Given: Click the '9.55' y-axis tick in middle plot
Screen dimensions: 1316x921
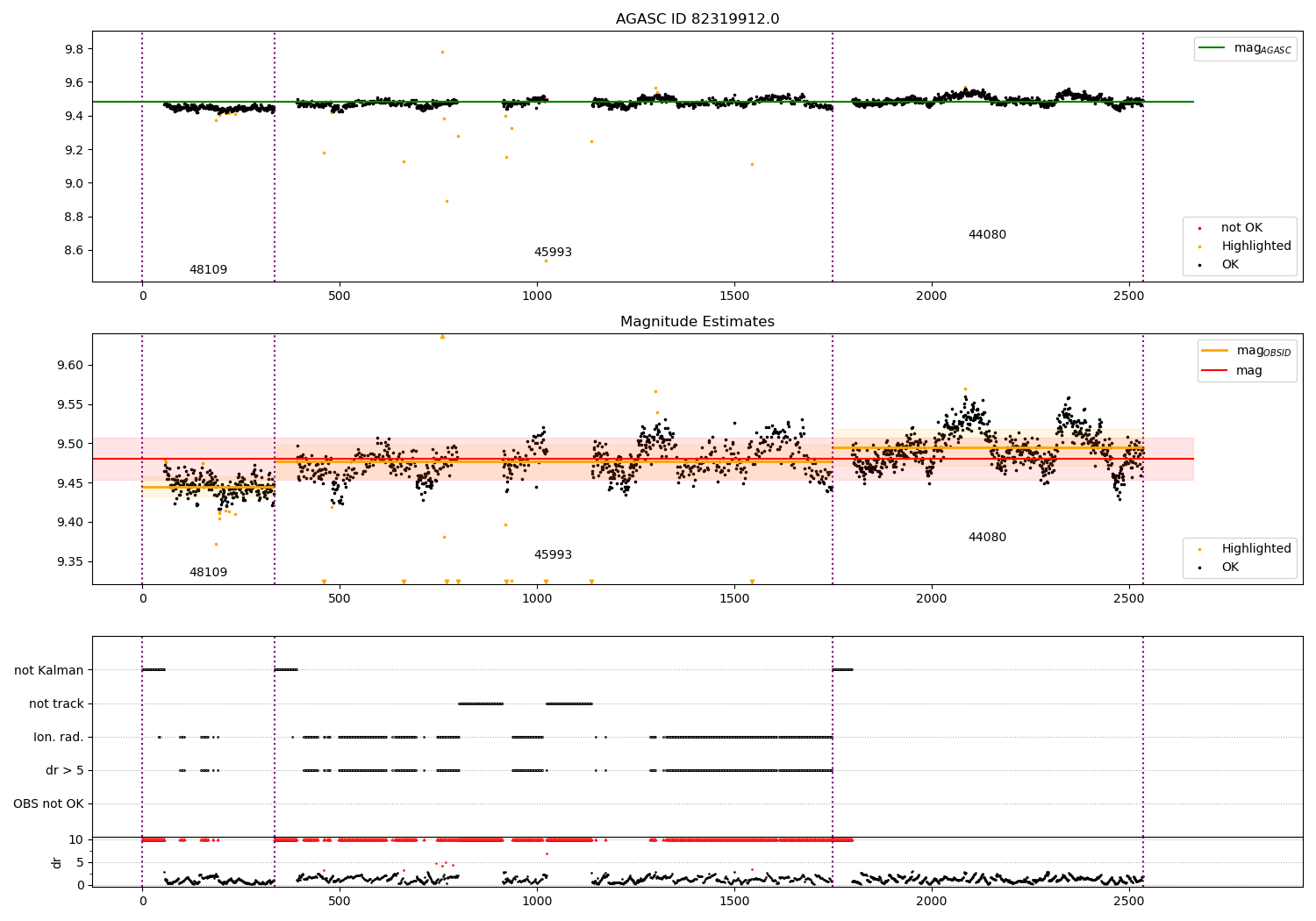Looking at the screenshot, I should click(x=70, y=405).
